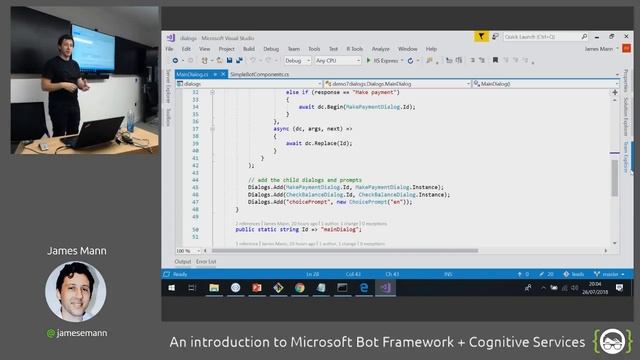
Task: Pin the MainDialog.cs tab
Action: [x=215, y=74]
